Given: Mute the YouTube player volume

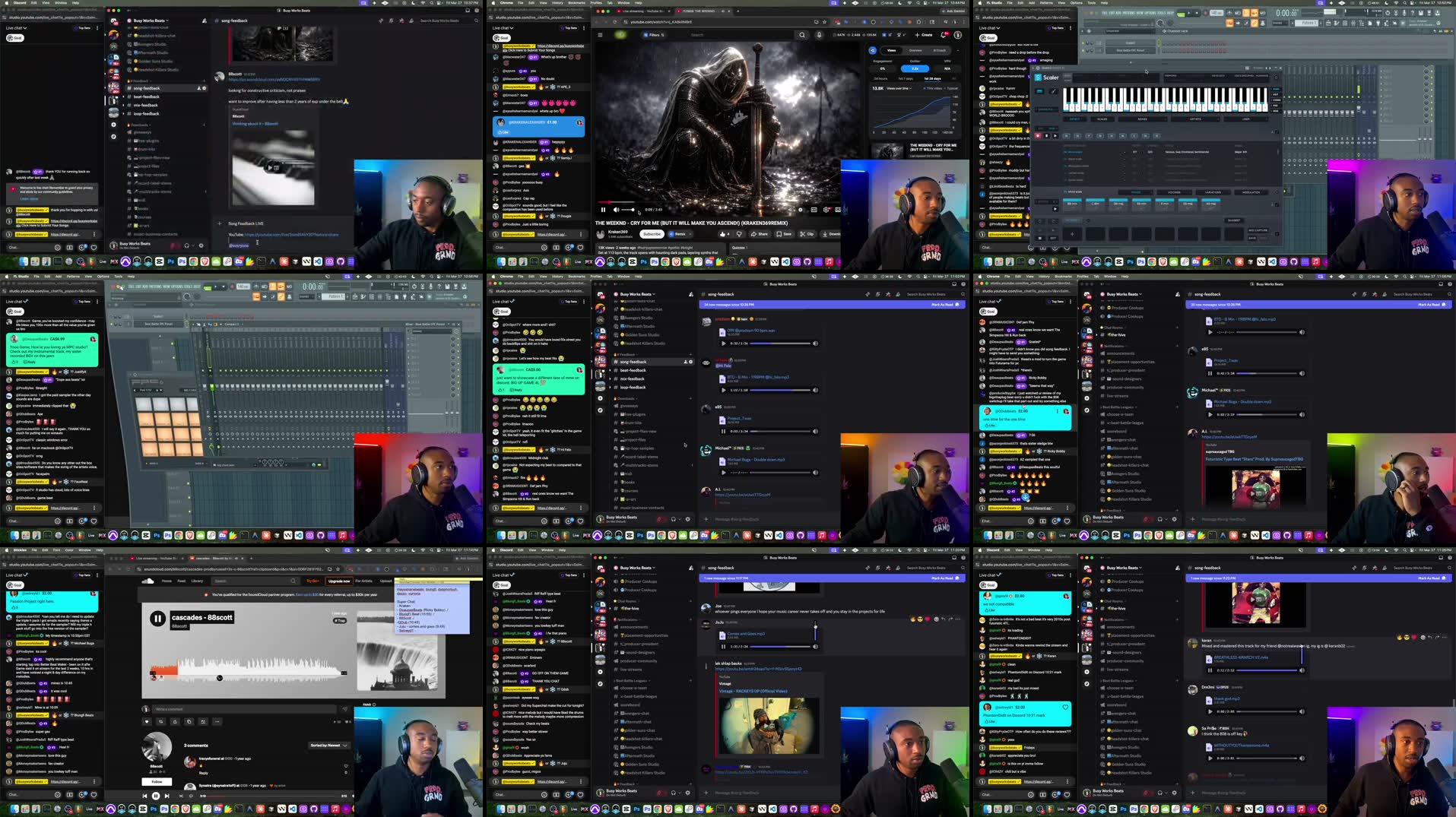Looking at the screenshot, I should tap(617, 210).
